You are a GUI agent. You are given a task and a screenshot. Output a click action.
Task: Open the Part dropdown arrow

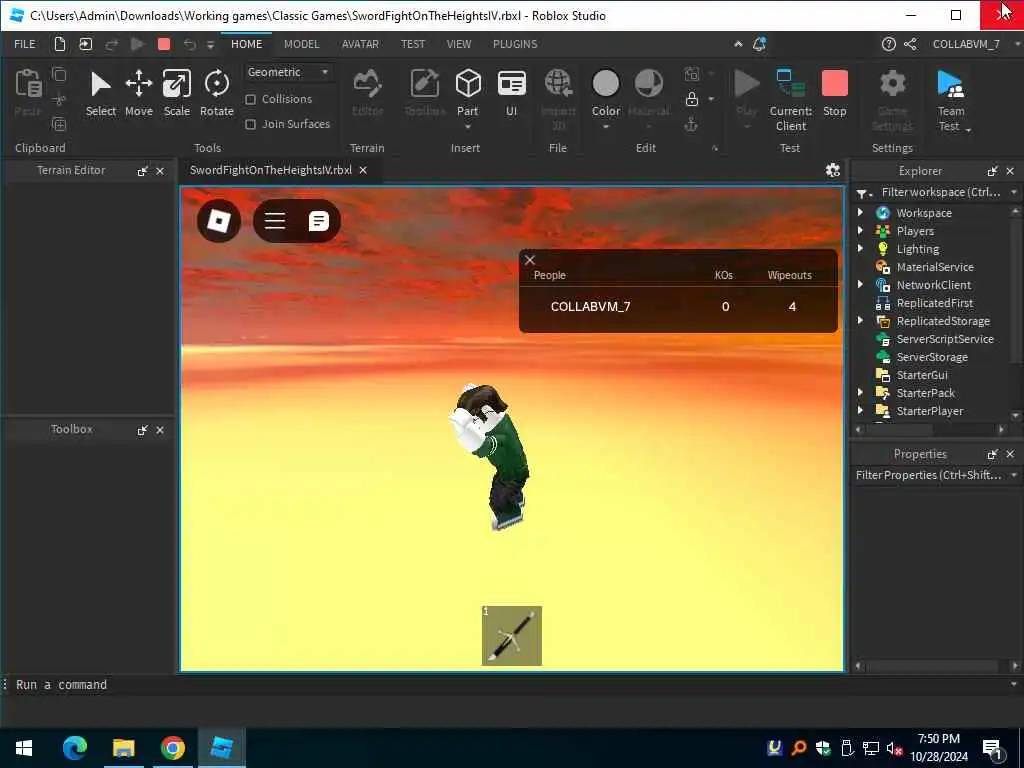468,126
